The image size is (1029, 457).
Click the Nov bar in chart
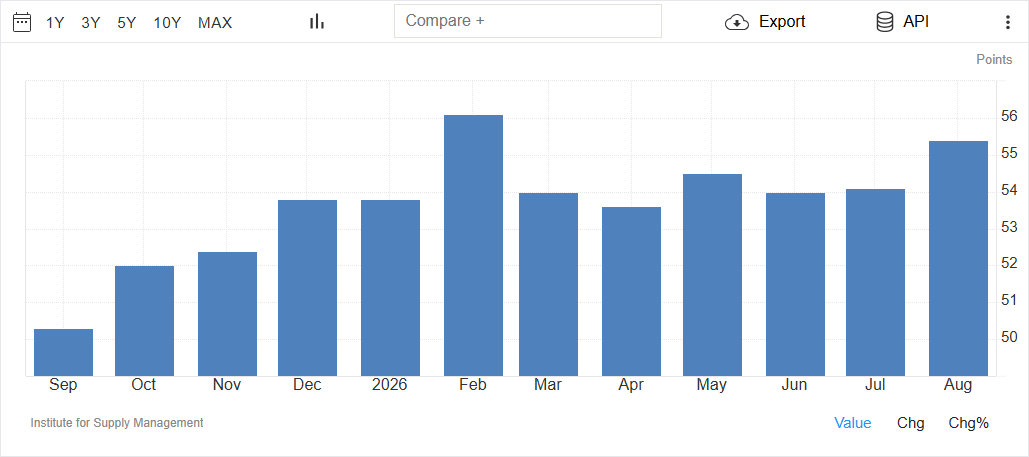228,314
